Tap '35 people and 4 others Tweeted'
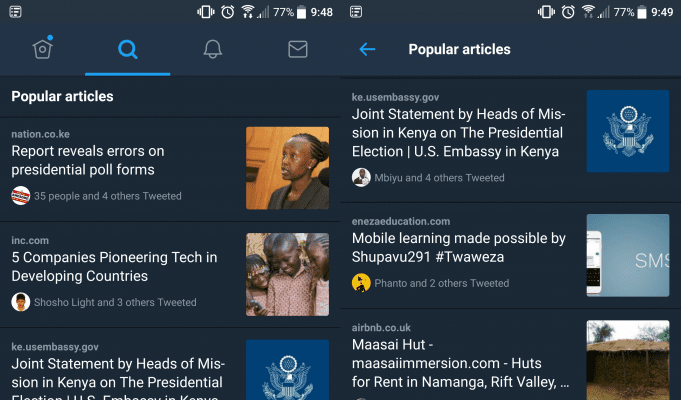The width and height of the screenshot is (681, 400). tap(108, 196)
